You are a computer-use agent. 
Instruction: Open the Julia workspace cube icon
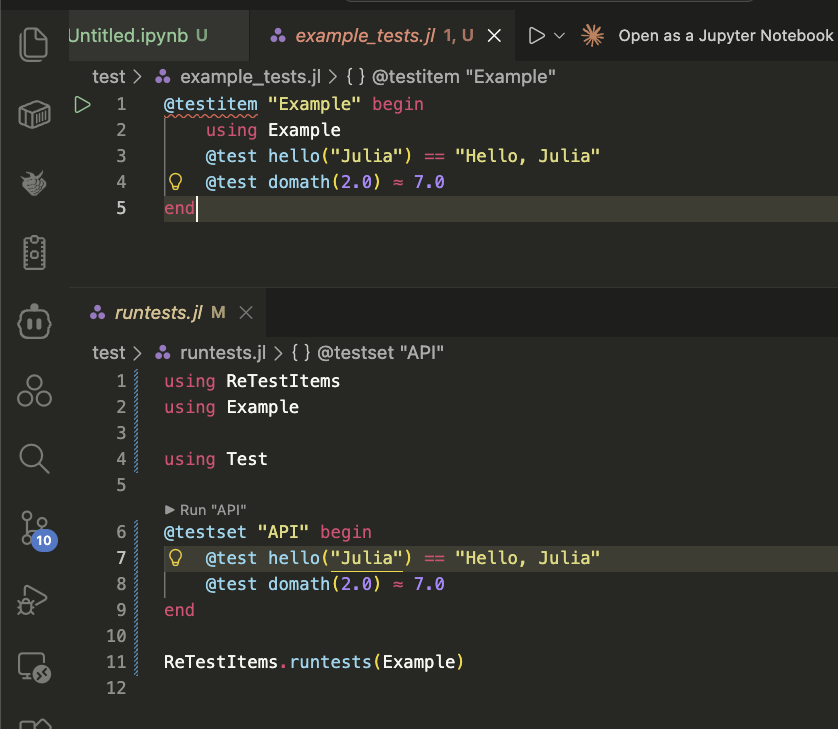[34, 114]
